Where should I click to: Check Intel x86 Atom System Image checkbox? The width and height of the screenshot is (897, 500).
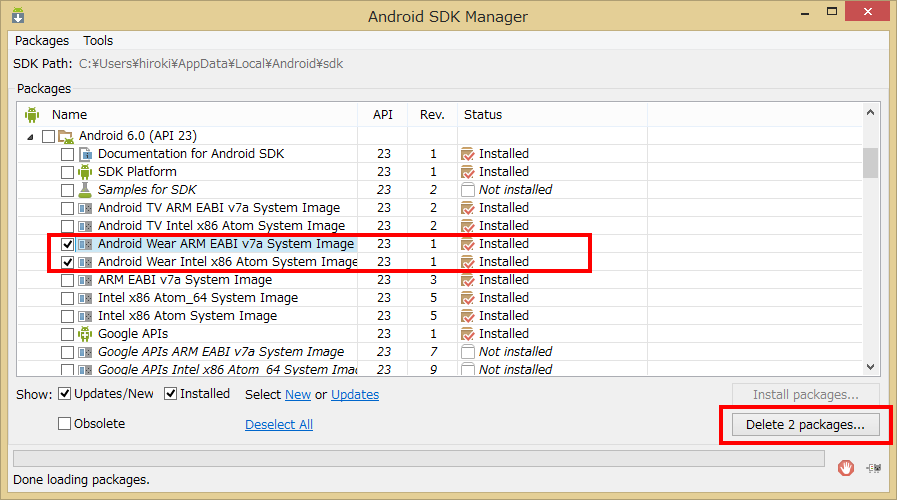click(68, 316)
